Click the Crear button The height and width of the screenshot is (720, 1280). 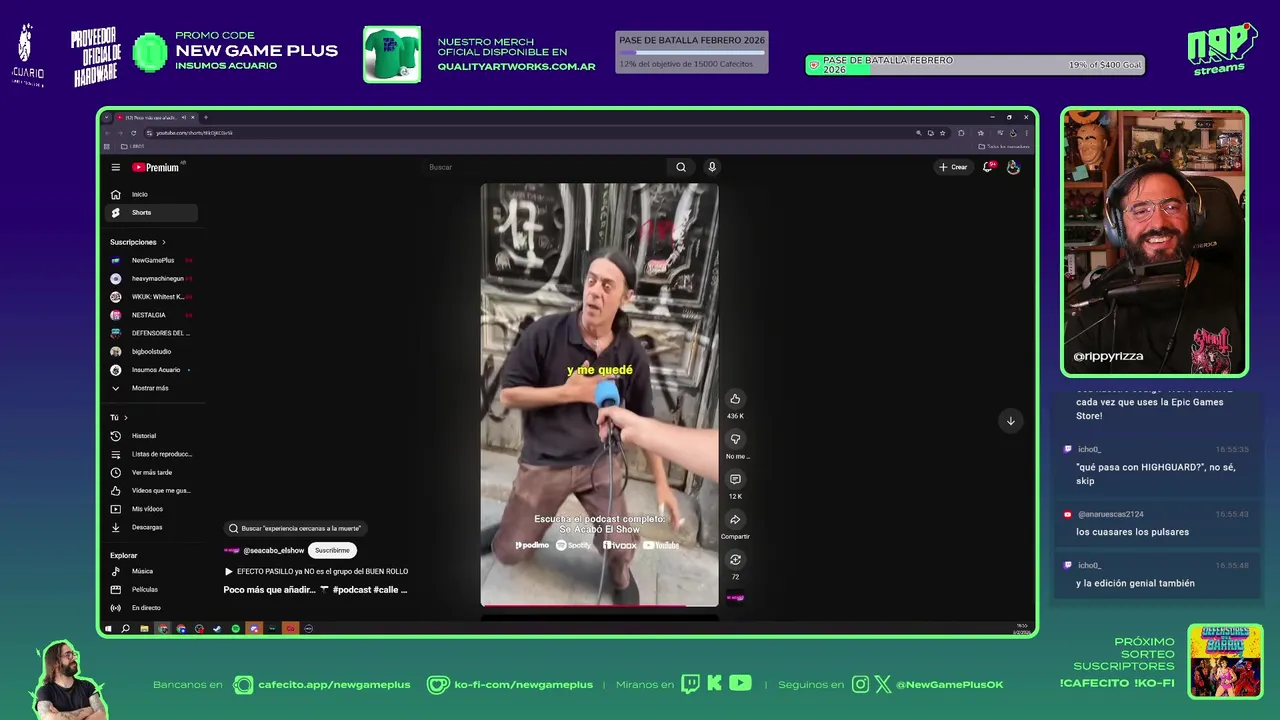point(953,167)
